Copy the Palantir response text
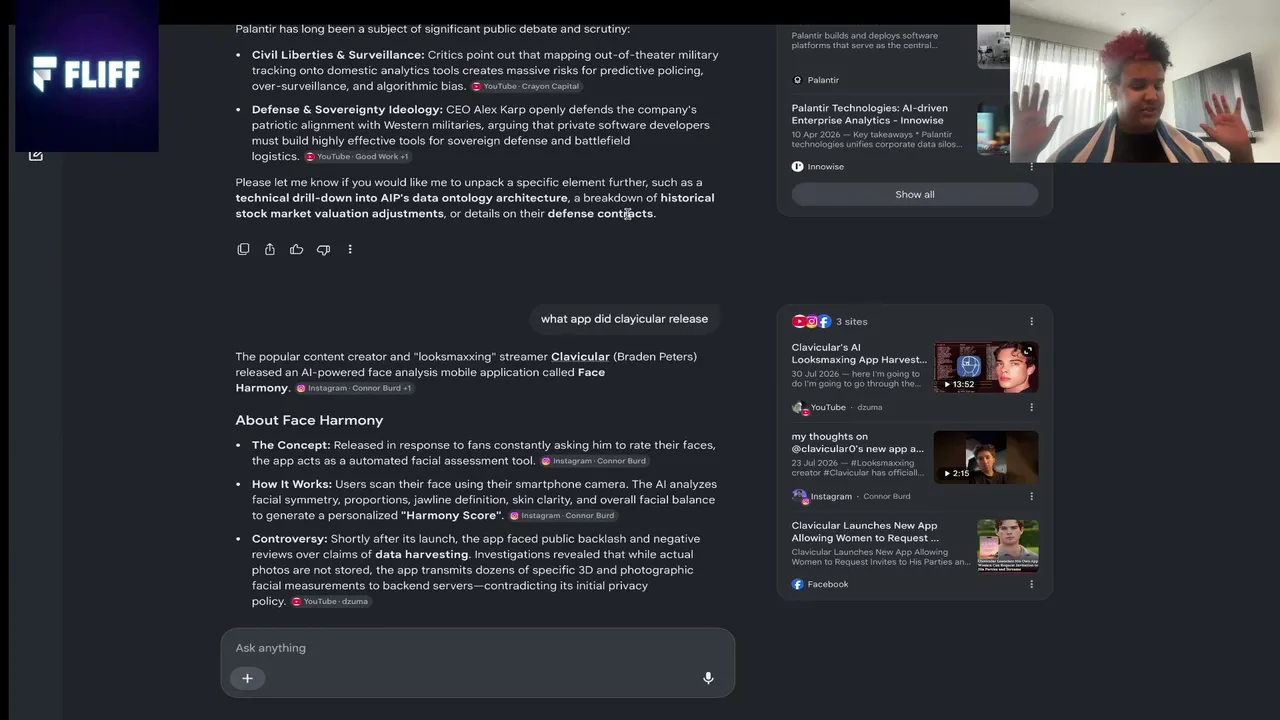 tap(243, 249)
